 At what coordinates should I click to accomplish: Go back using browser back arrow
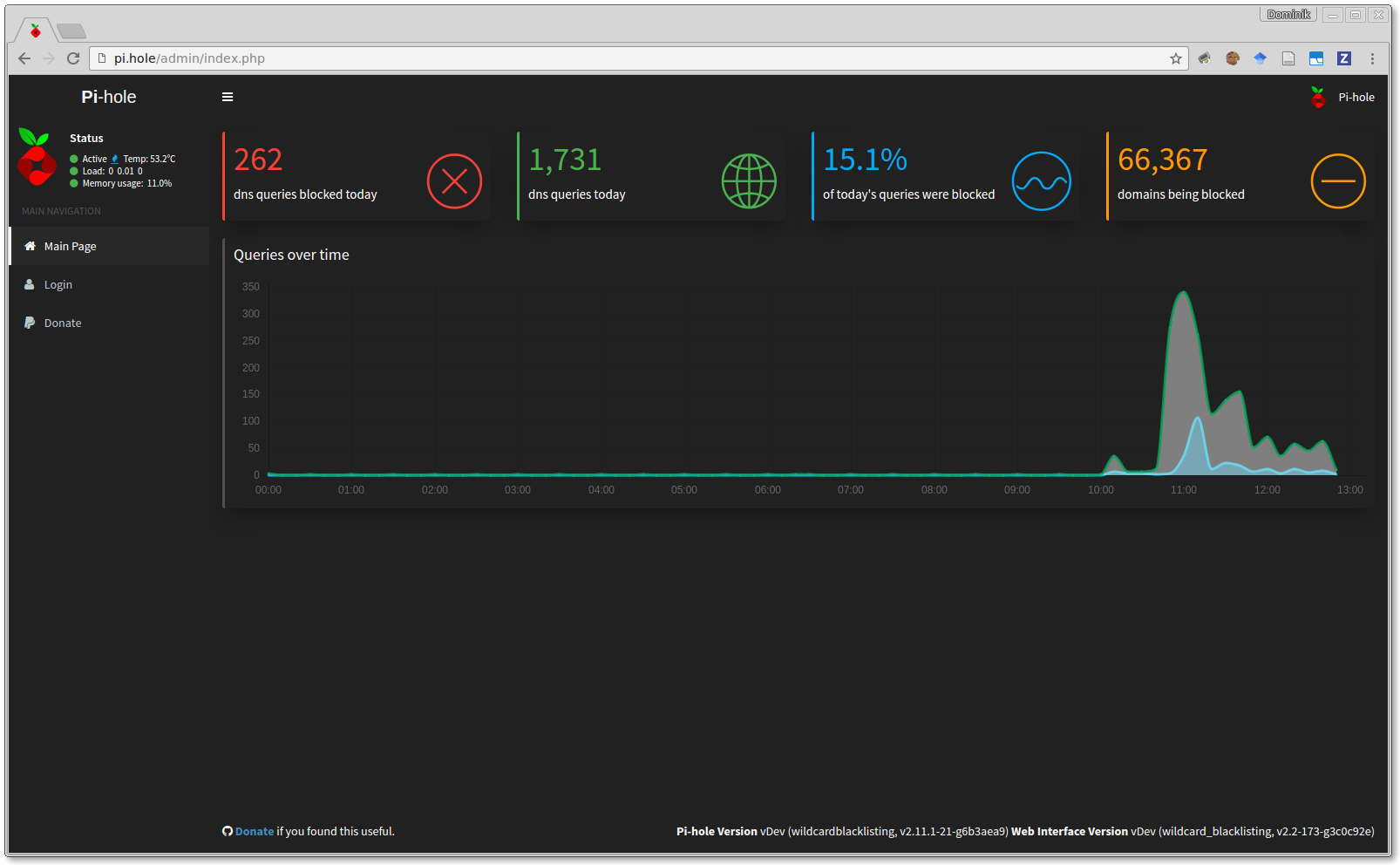24,58
